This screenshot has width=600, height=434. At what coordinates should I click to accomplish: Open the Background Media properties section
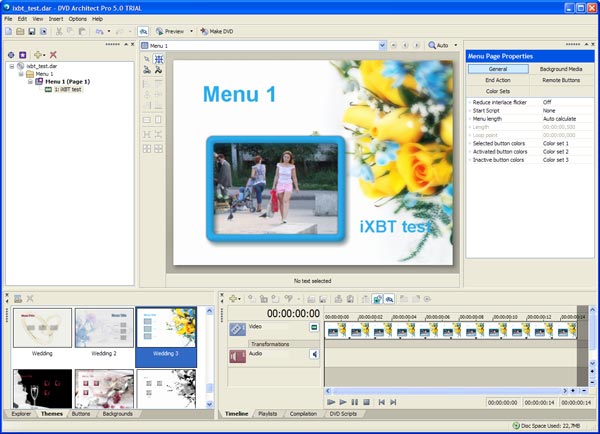pyautogui.click(x=560, y=68)
